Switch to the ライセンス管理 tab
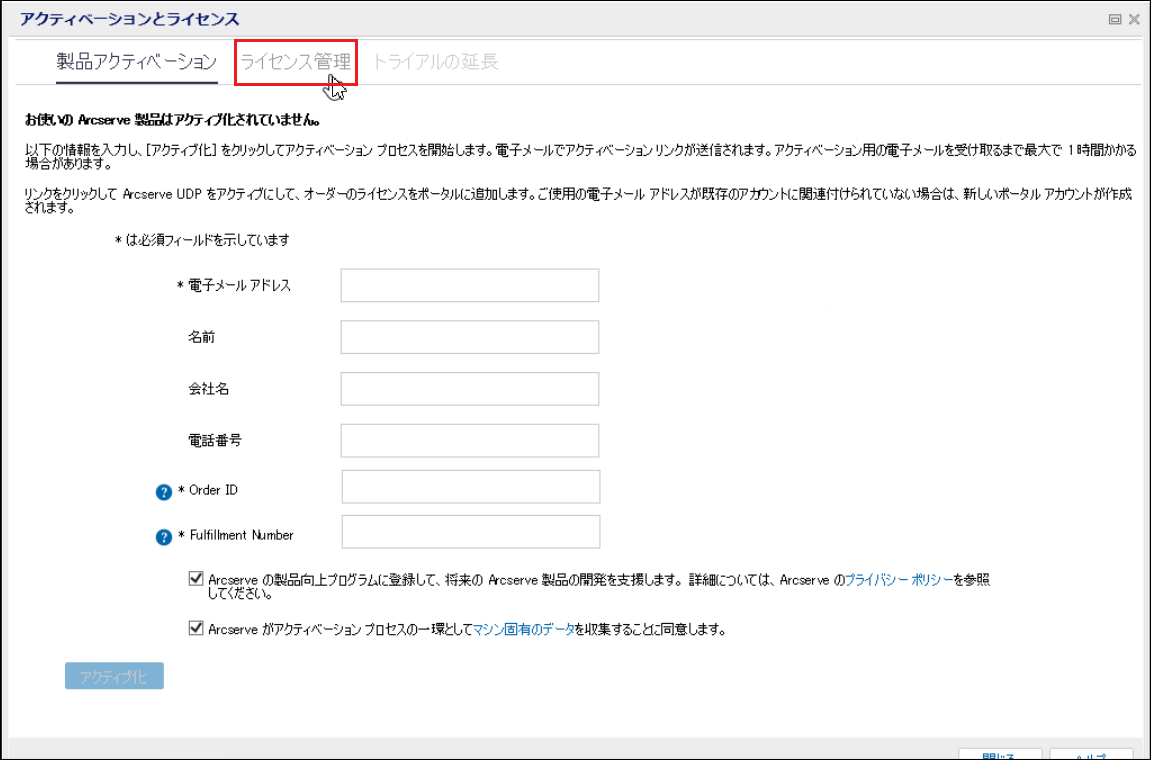Image resolution: width=1151 pixels, height=760 pixels. (296, 62)
